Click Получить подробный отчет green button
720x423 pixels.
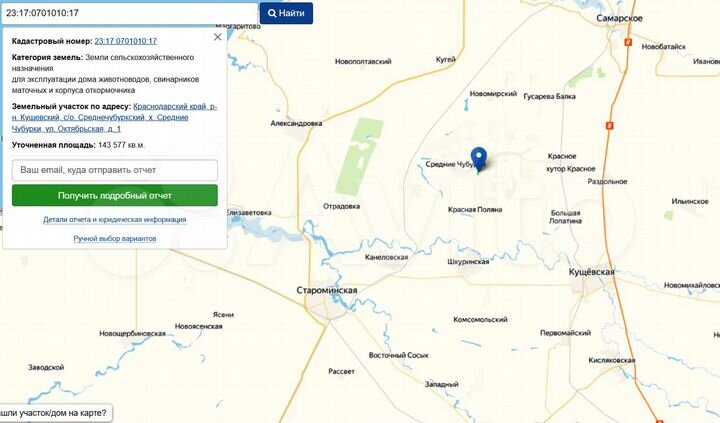[x=115, y=196]
